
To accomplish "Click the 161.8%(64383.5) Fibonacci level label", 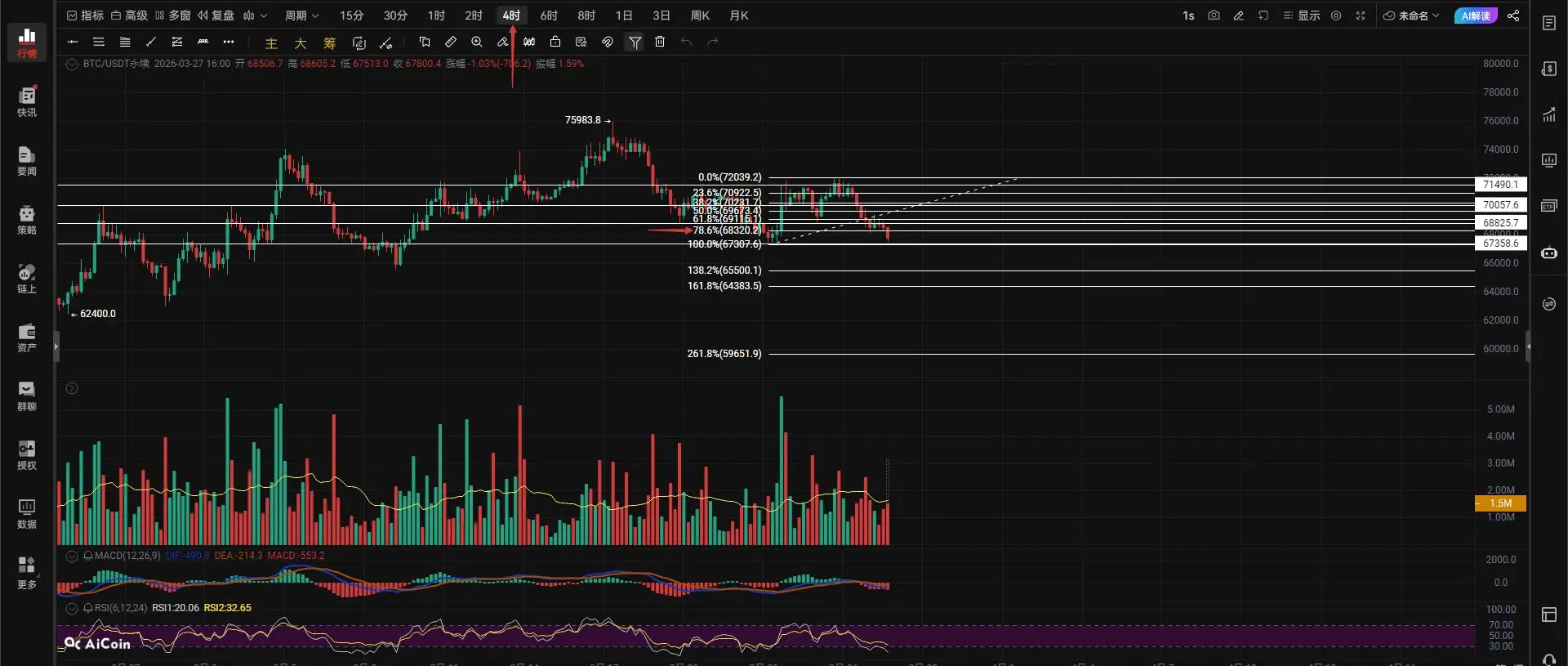I will (724, 286).
